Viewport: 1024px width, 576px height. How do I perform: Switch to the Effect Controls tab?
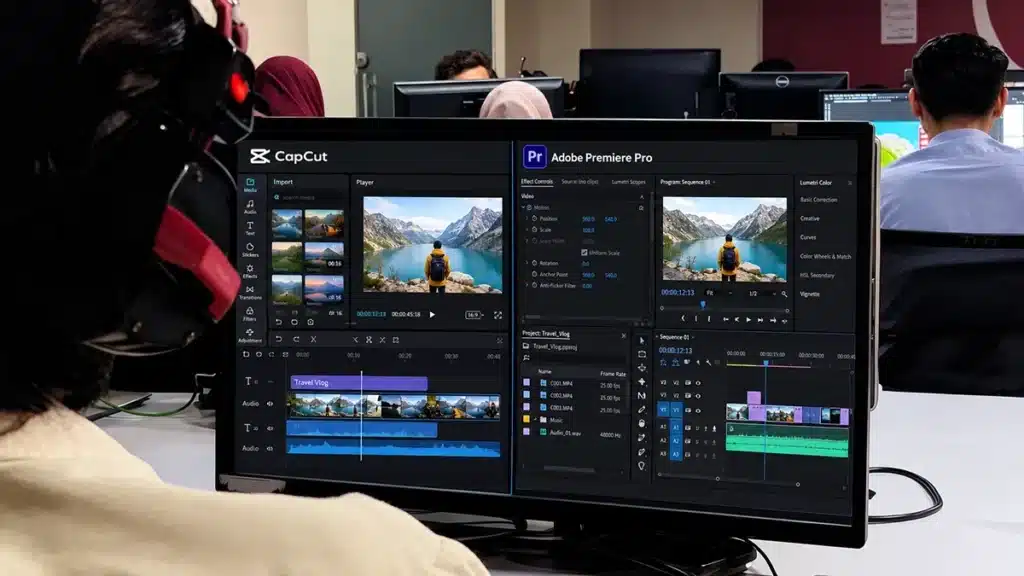coord(537,182)
